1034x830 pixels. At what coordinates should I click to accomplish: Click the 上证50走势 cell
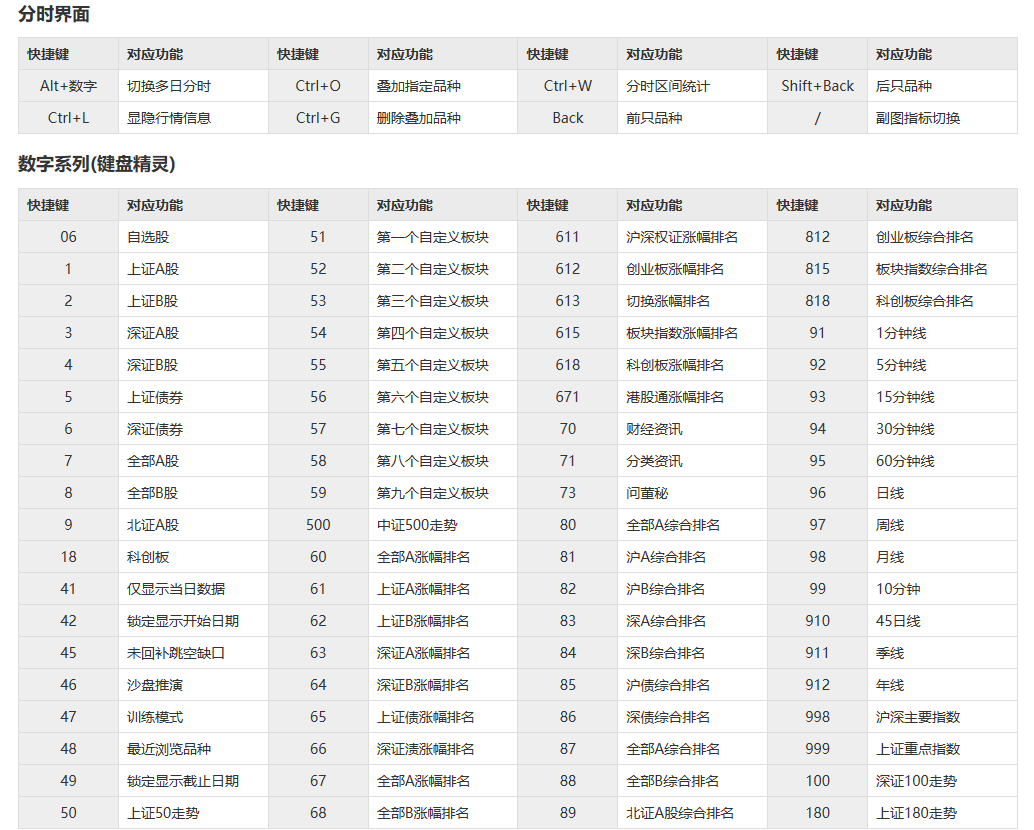click(193, 813)
